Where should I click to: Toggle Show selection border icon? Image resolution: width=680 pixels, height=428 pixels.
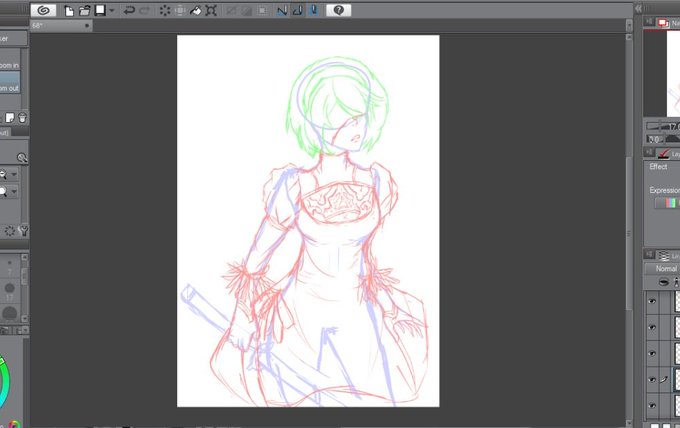coord(262,10)
